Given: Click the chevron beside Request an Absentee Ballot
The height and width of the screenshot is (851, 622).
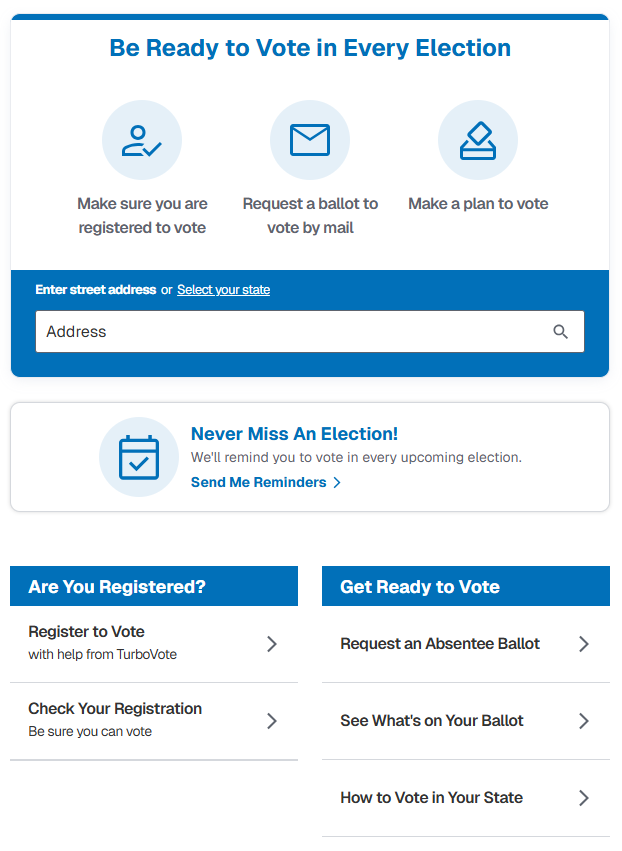Looking at the screenshot, I should (584, 644).
